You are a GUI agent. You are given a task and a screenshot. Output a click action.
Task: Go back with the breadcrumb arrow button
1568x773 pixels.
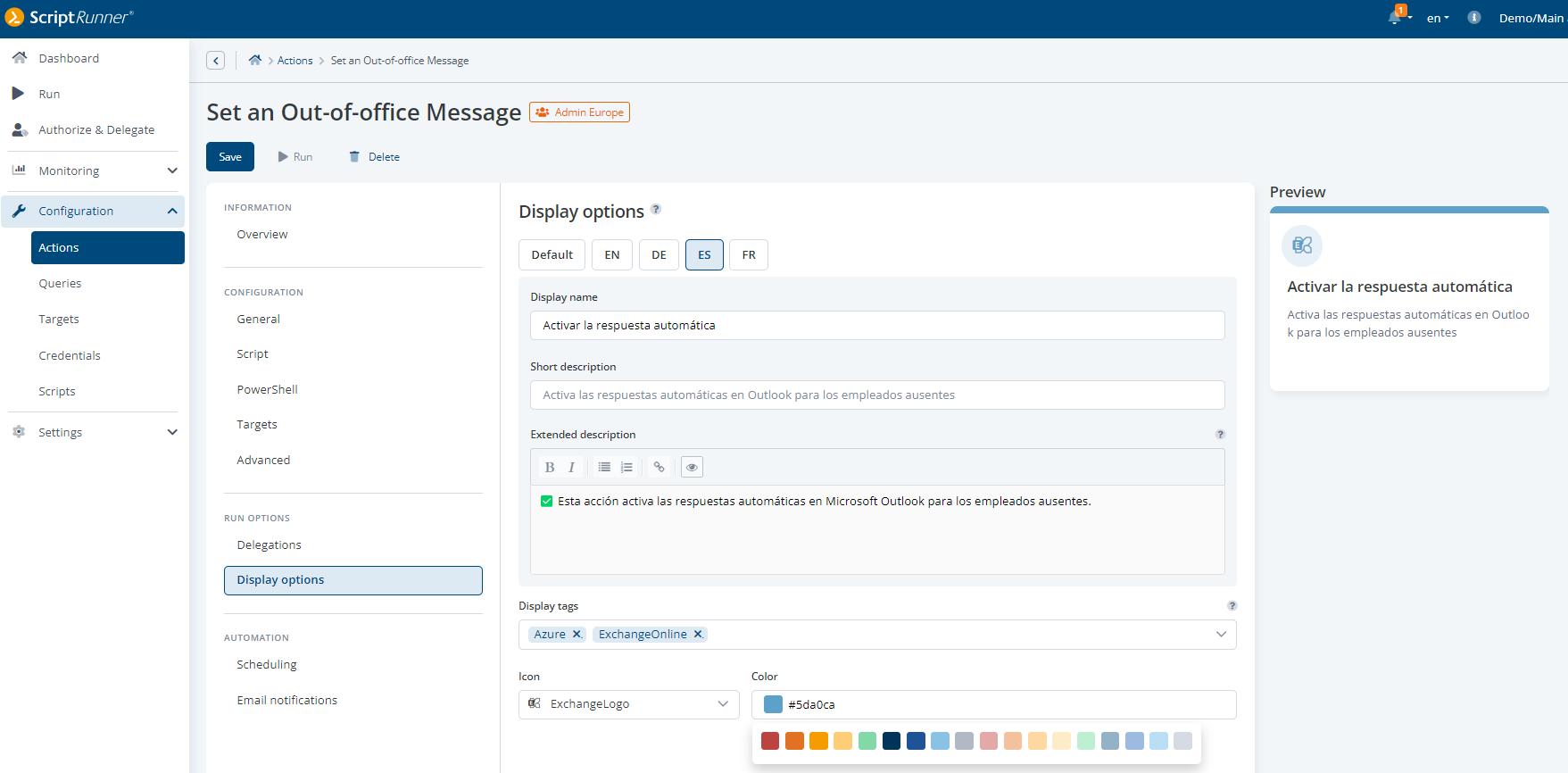coord(215,61)
